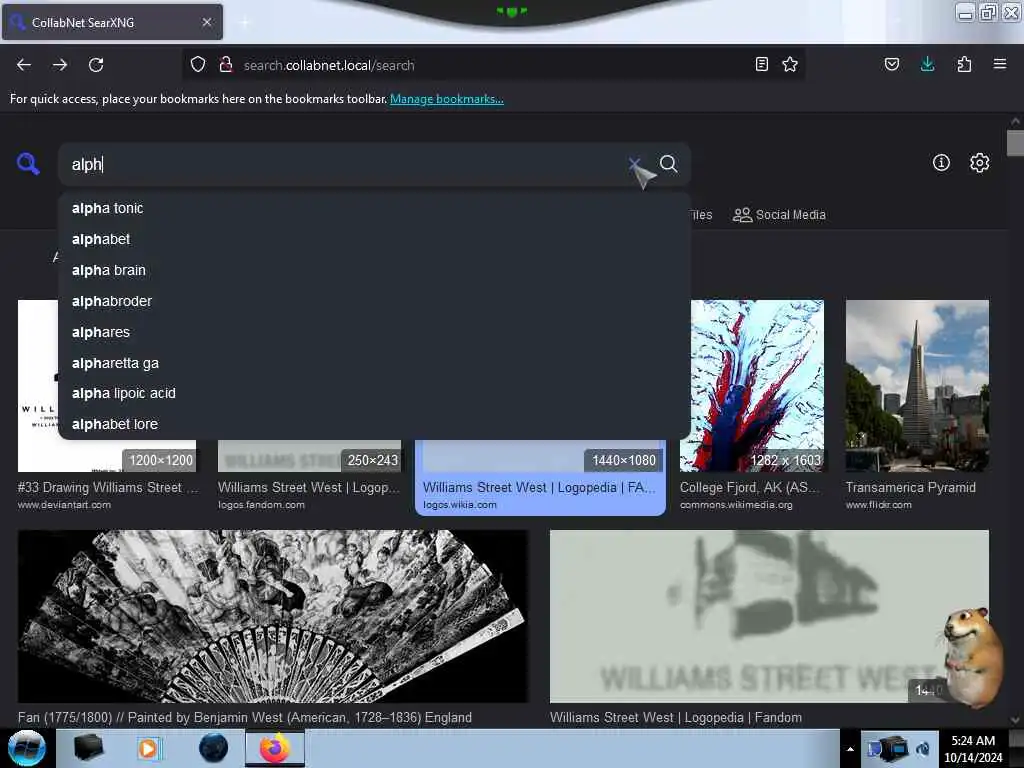Reload the current page
The width and height of the screenshot is (1024, 768).
pyautogui.click(x=96, y=65)
